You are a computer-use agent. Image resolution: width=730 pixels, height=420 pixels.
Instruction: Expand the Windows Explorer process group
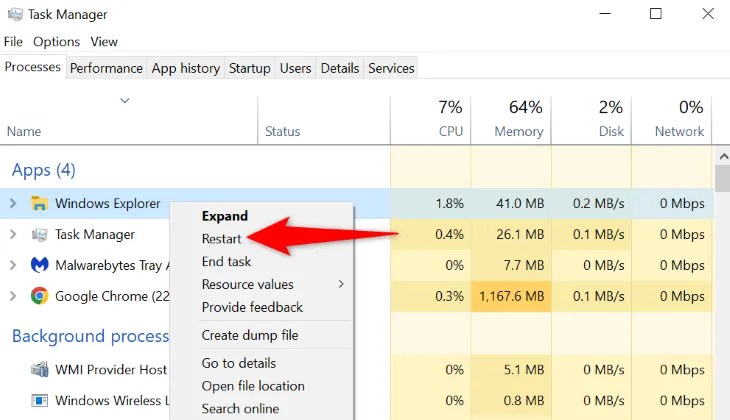pos(13,203)
